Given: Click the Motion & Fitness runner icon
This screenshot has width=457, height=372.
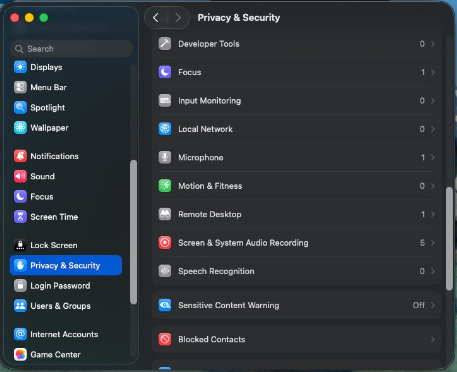Looking at the screenshot, I should coord(165,186).
